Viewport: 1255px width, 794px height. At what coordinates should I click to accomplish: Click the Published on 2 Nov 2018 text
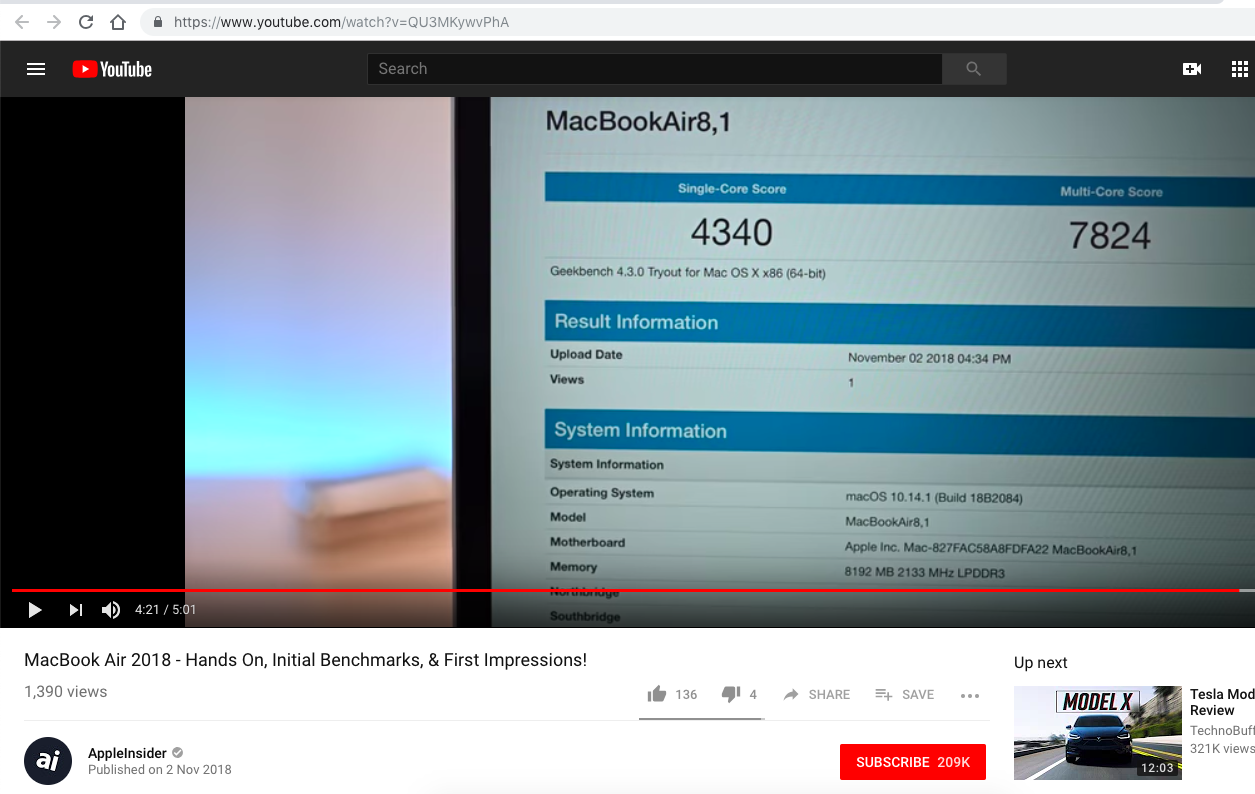click(x=160, y=770)
